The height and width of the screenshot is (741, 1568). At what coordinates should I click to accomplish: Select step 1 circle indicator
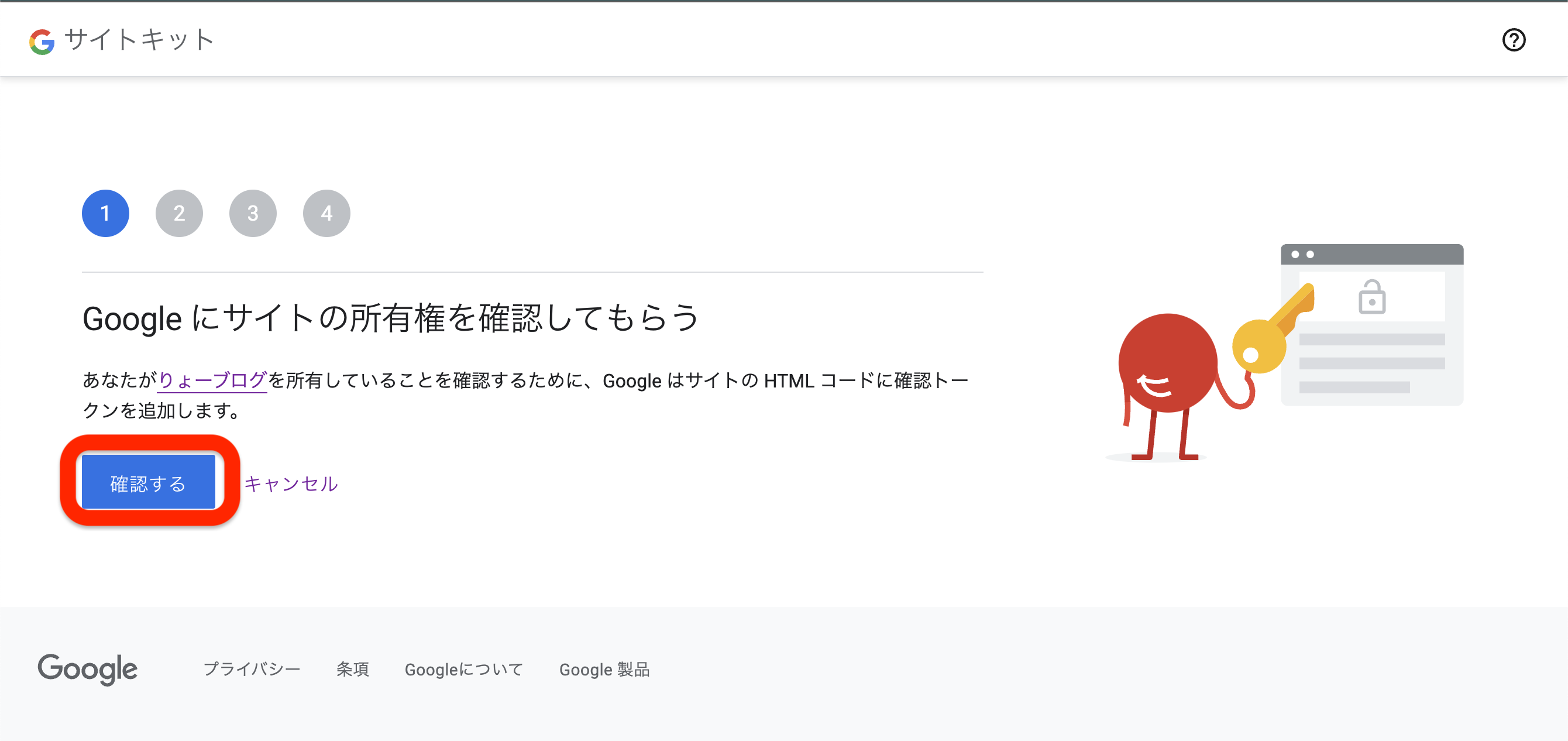(x=105, y=213)
